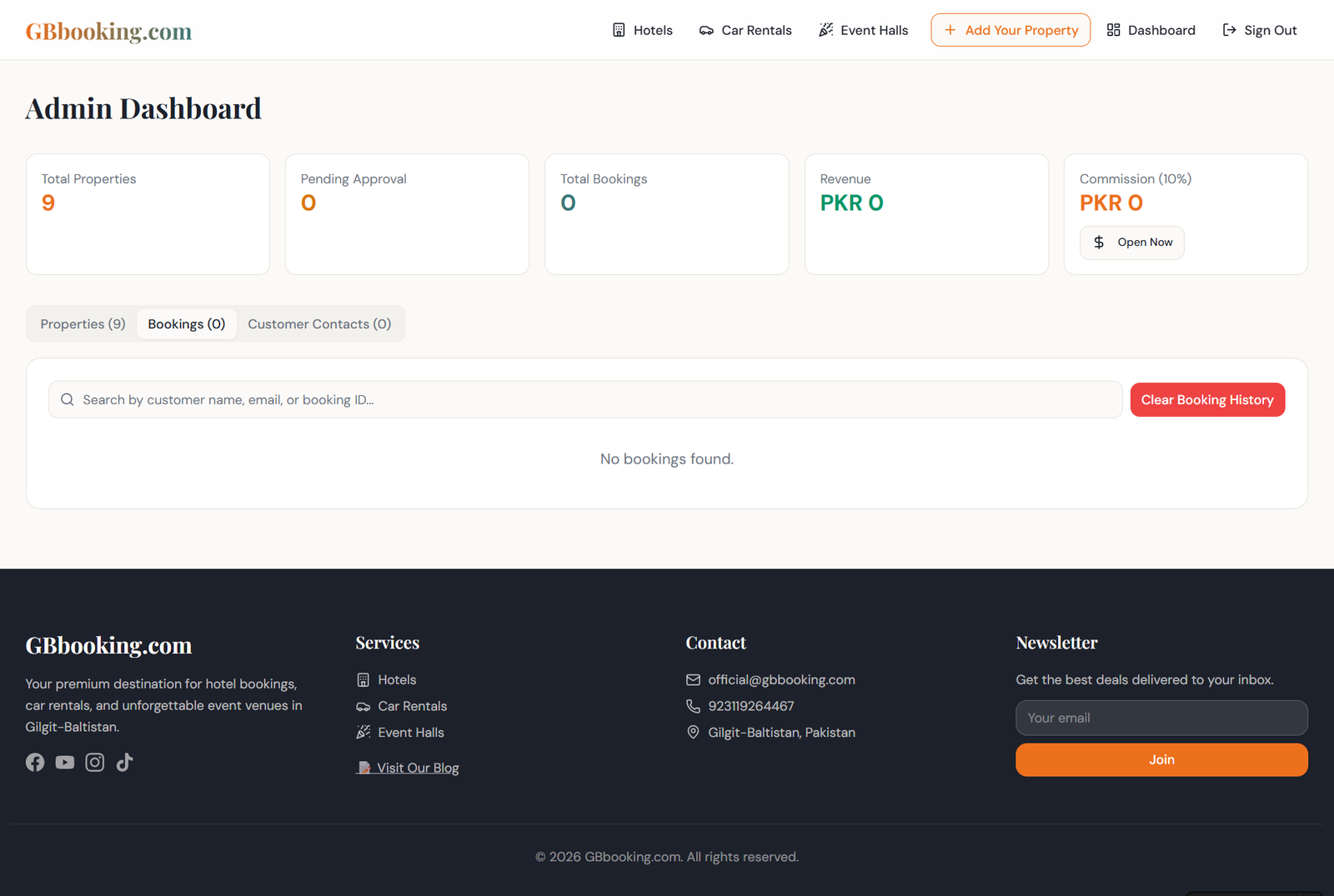
Task: Click the Add Your Property button
Action: click(x=1011, y=30)
